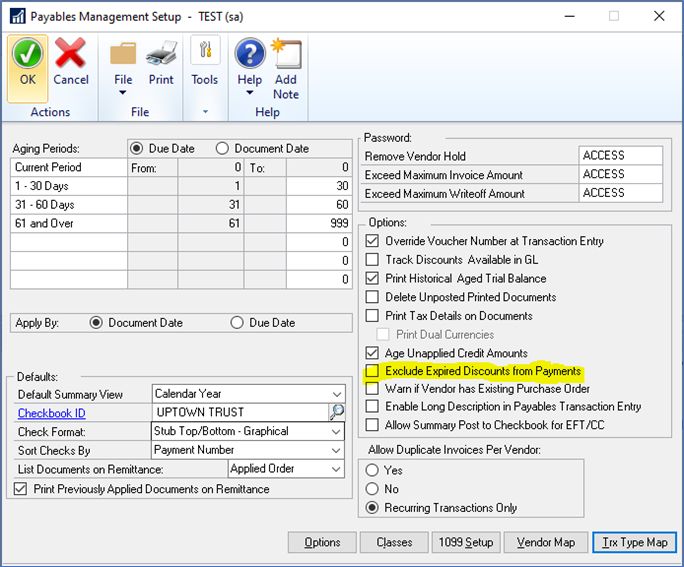
Task: Click Exceed Maximum Invoice Amount password field
Action: point(621,174)
